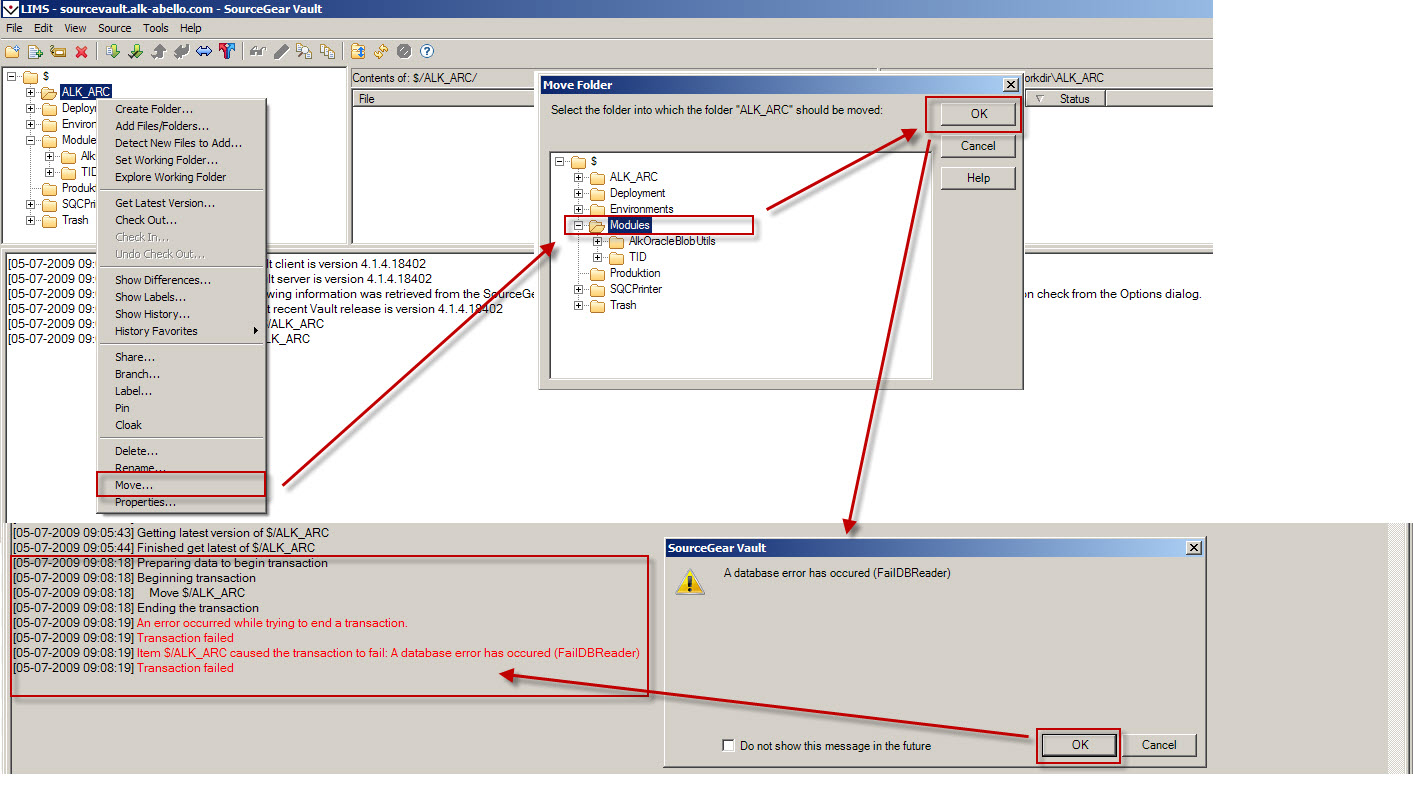1413x800 pixels.
Task: Click the Create Folder toolbar icon
Action: pyautogui.click(x=12, y=51)
